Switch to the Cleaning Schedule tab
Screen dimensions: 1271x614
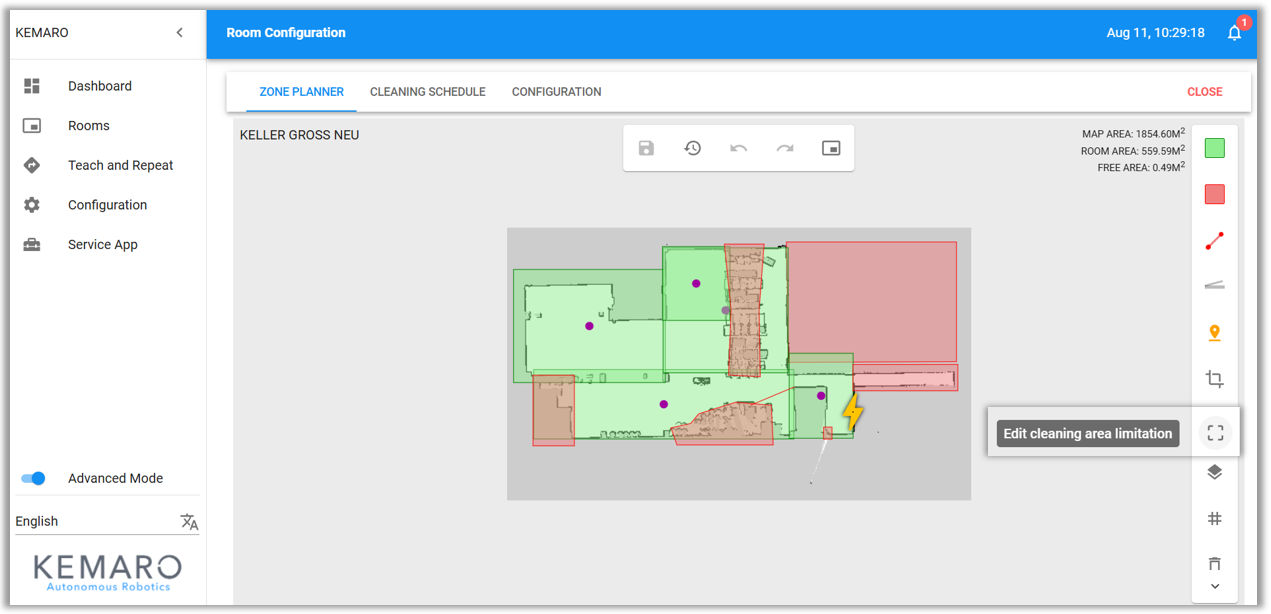click(x=427, y=92)
